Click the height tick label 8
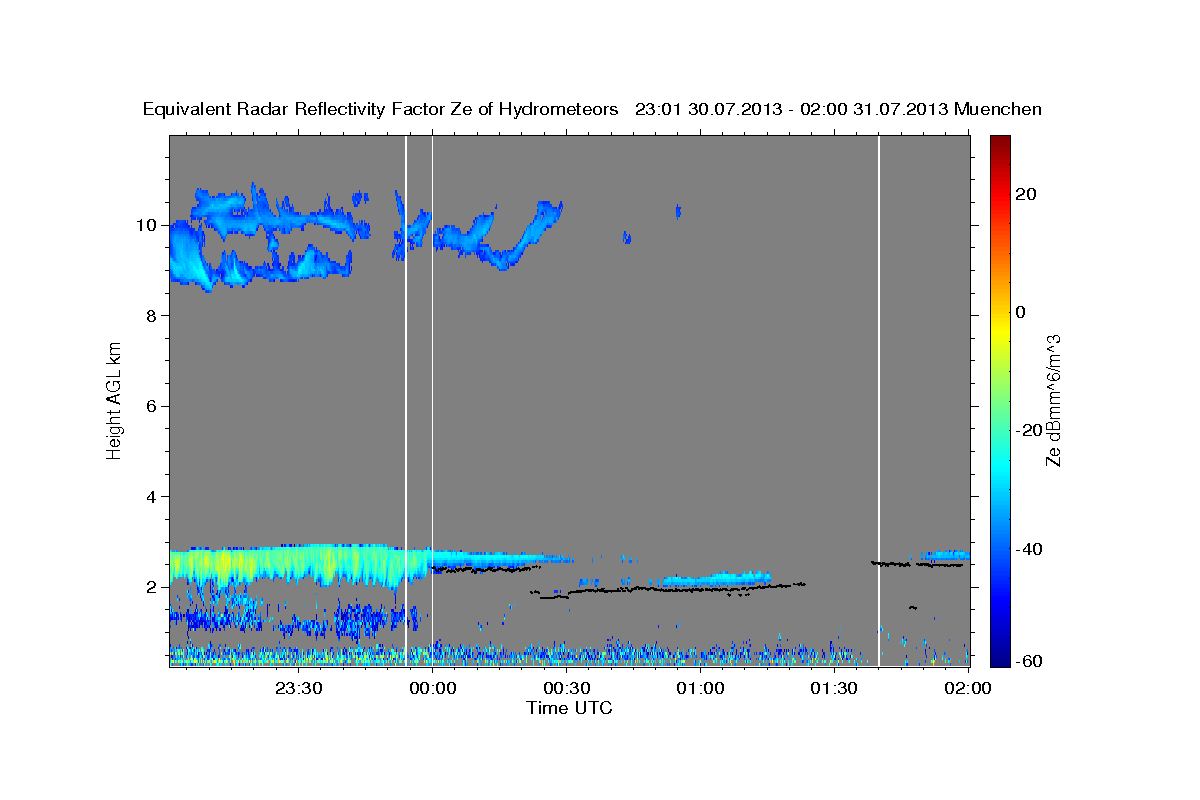Viewport: 1200px width, 800px height. [151, 316]
